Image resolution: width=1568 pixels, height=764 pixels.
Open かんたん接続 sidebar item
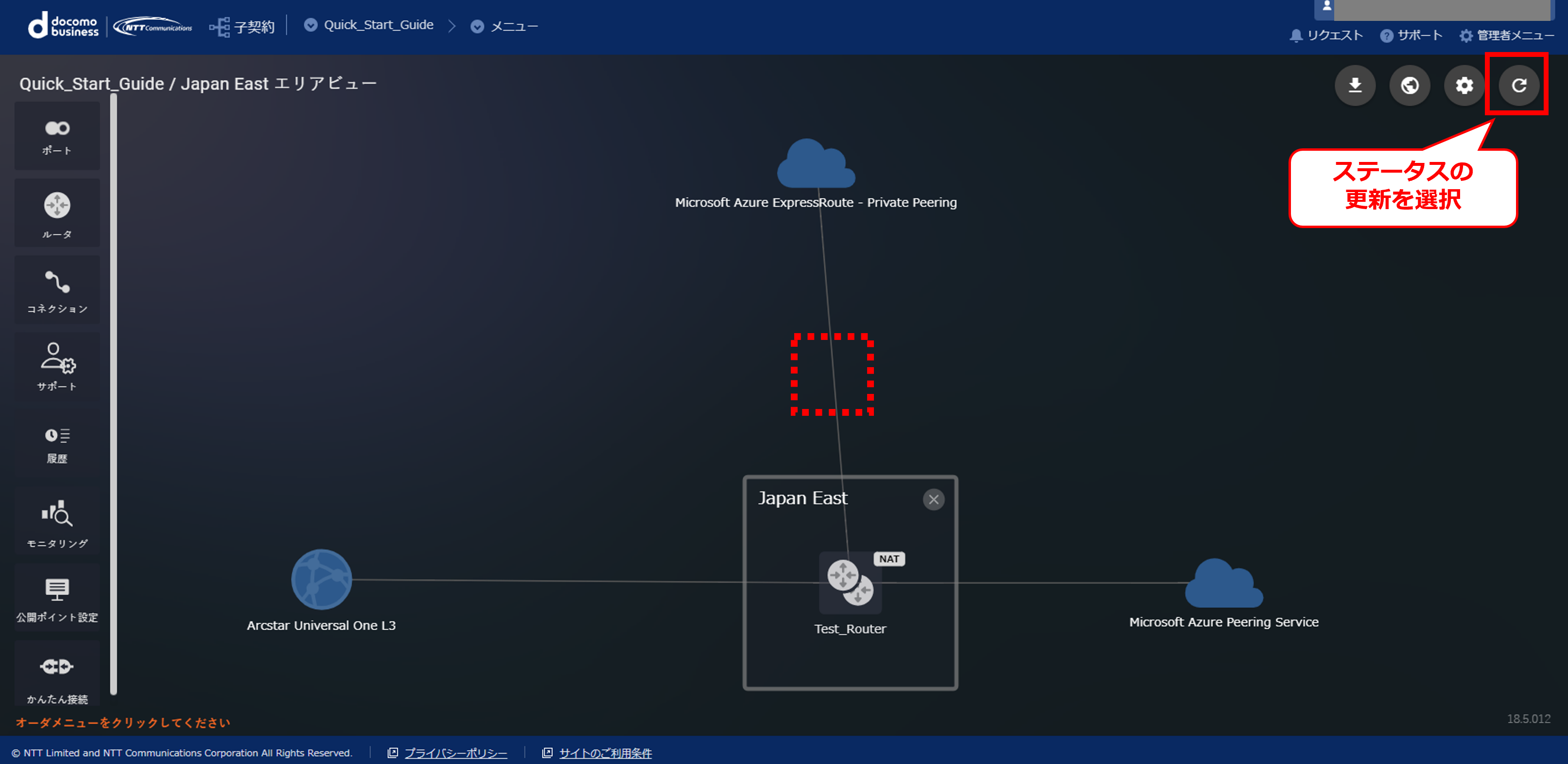[x=57, y=674]
